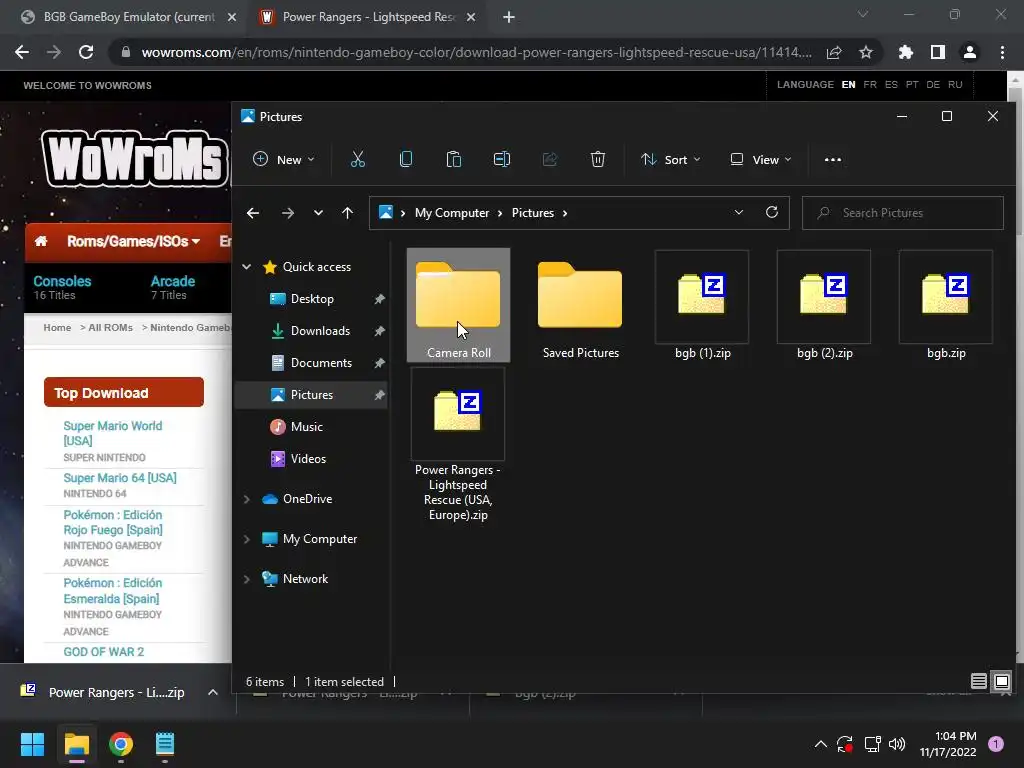Open recent locations dropdown arrow

[318, 213]
